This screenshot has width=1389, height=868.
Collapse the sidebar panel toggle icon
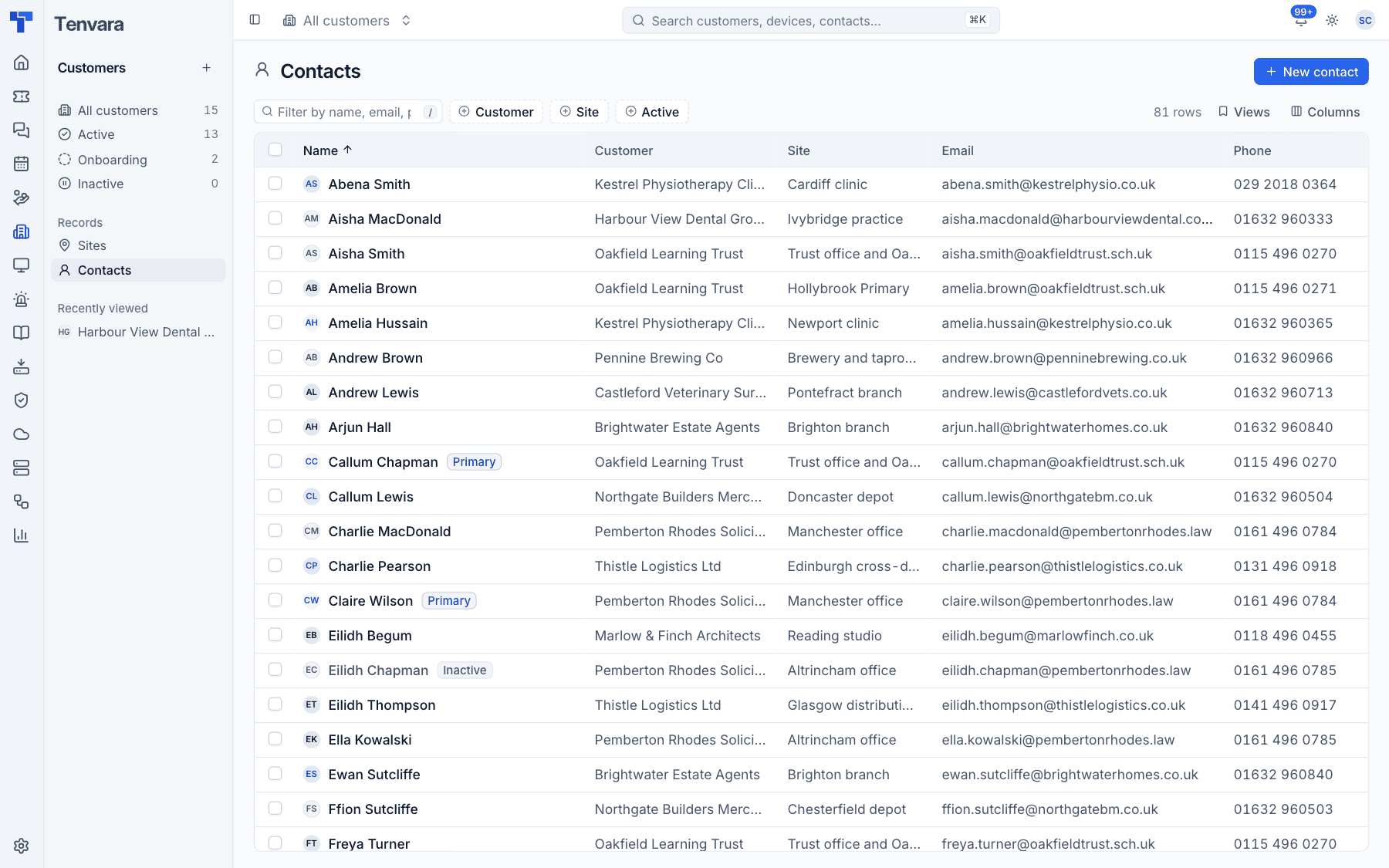click(255, 20)
